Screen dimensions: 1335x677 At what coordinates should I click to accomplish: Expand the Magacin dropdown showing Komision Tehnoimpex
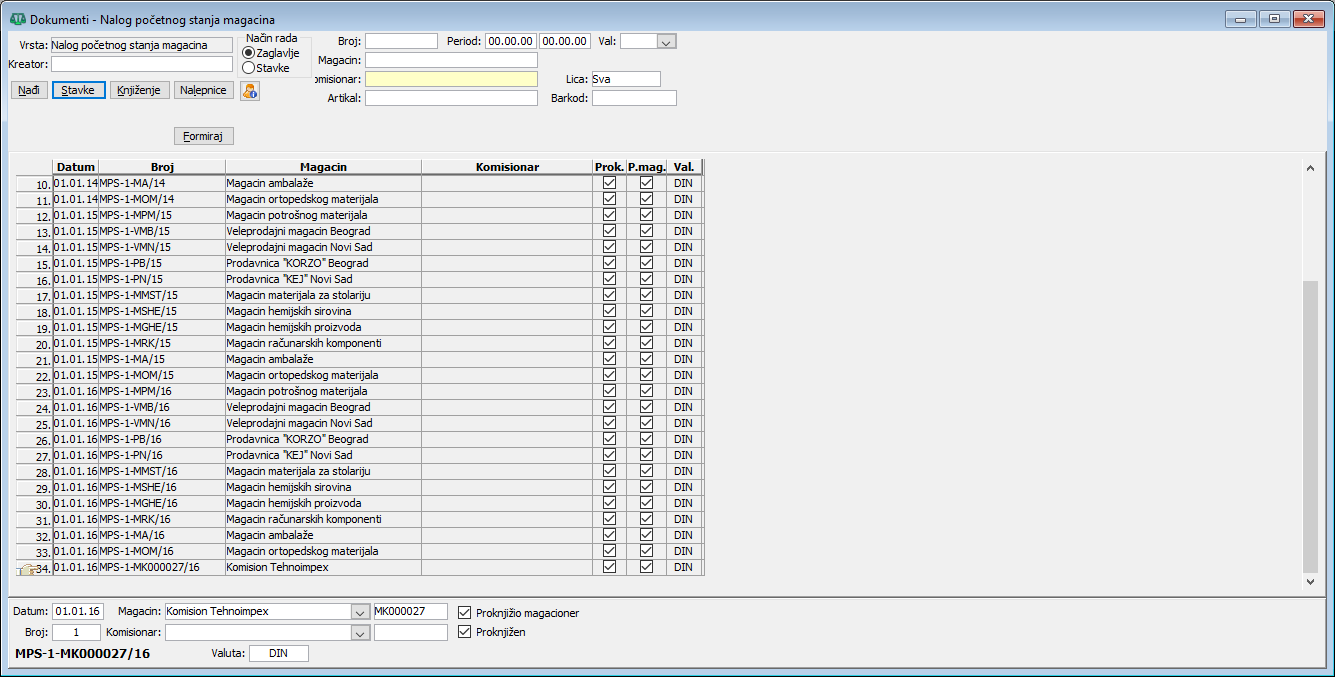pyautogui.click(x=359, y=612)
